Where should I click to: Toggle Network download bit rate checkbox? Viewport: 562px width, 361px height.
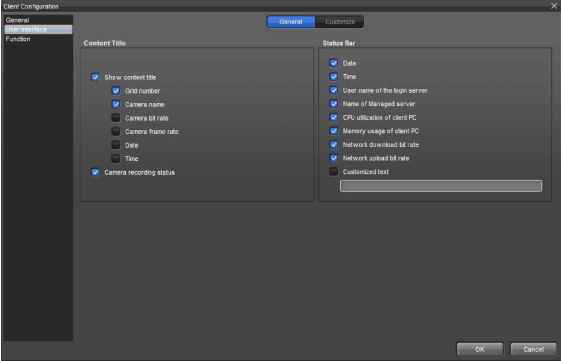333,144
